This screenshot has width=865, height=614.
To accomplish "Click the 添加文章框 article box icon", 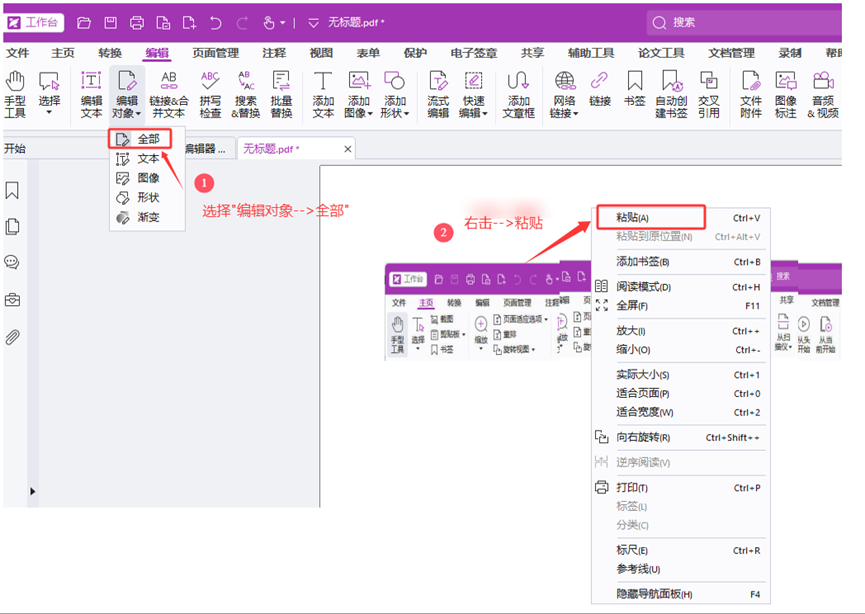I will (x=518, y=93).
